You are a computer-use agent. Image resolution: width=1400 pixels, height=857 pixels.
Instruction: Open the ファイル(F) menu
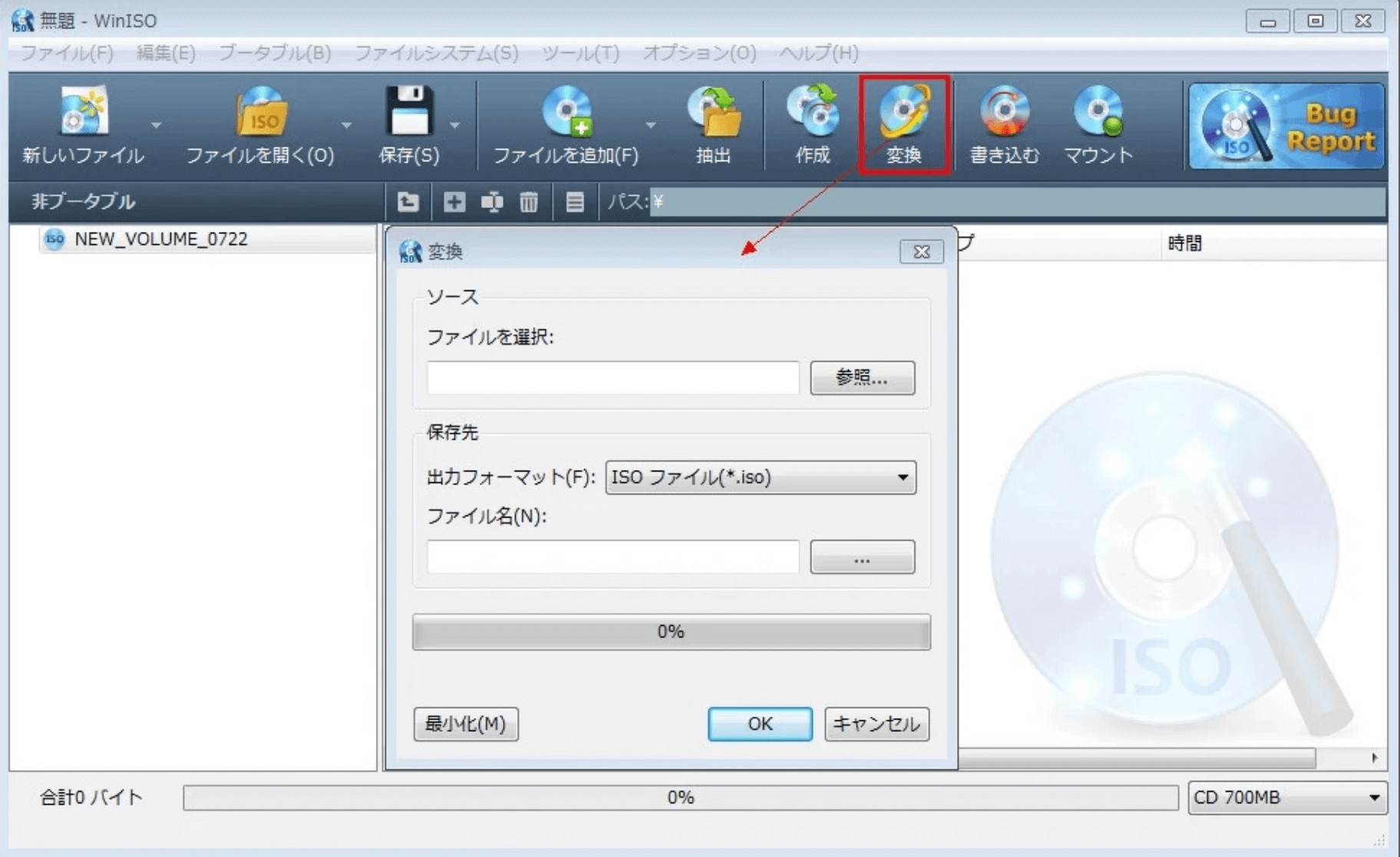(x=66, y=53)
